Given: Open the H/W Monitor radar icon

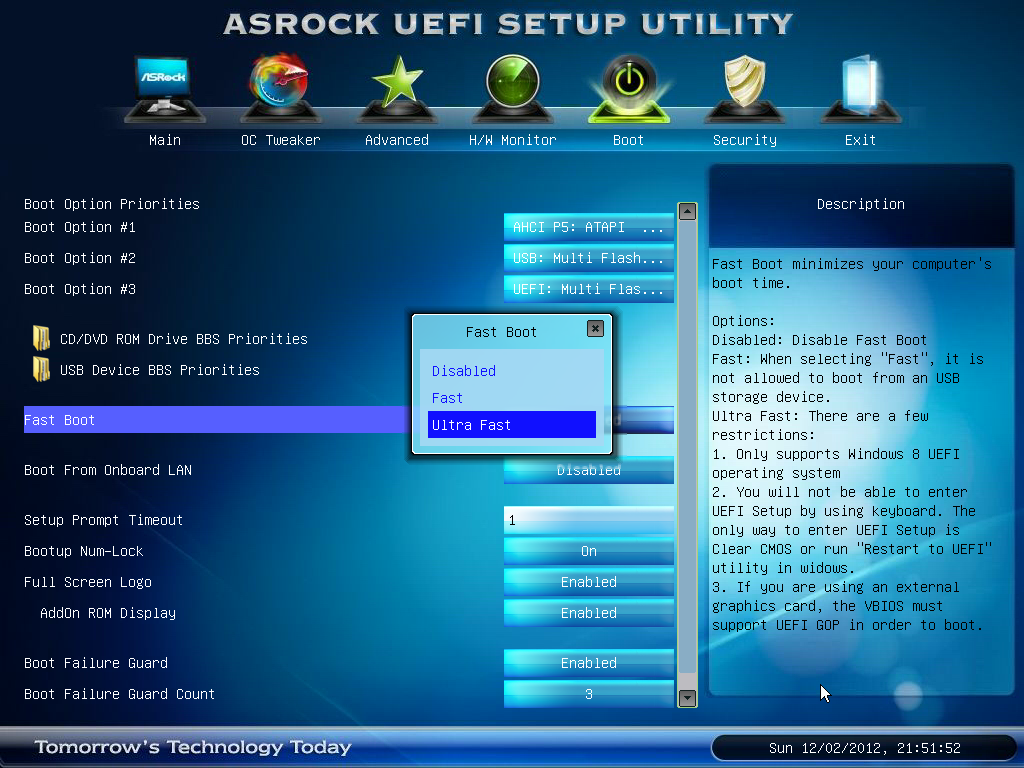Looking at the screenshot, I should [513, 89].
